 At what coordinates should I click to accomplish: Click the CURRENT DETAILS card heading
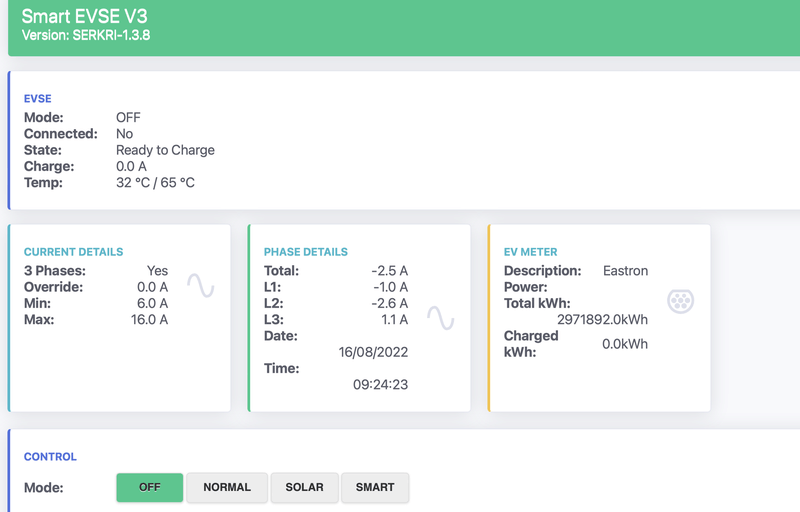(x=73, y=252)
